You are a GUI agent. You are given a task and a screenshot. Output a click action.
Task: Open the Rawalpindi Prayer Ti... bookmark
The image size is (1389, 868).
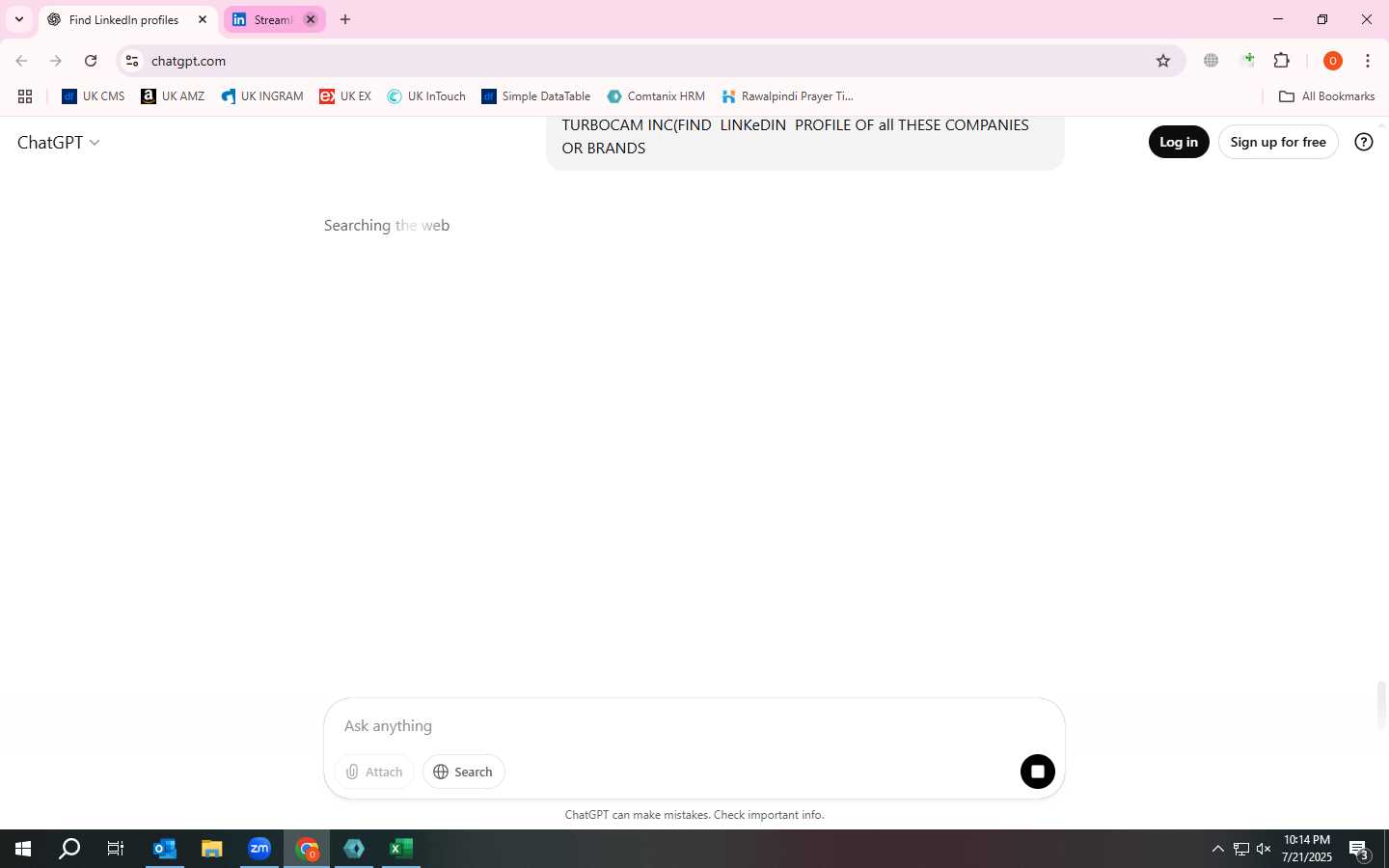click(x=788, y=96)
